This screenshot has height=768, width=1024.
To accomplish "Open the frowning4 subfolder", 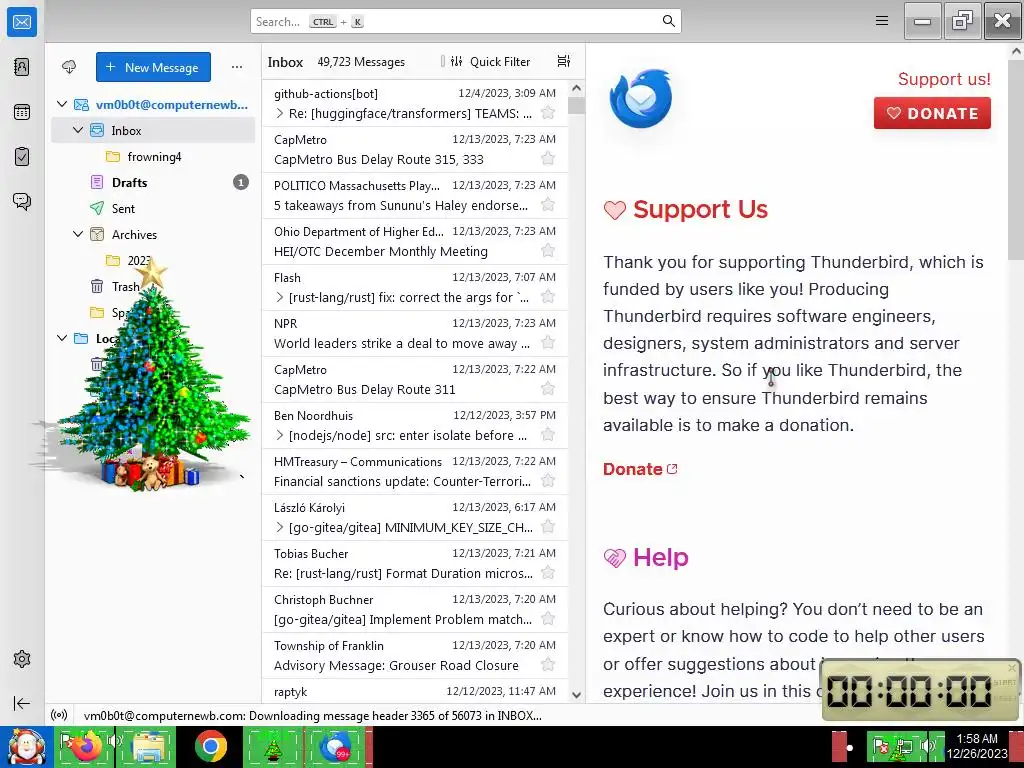I will click(154, 157).
